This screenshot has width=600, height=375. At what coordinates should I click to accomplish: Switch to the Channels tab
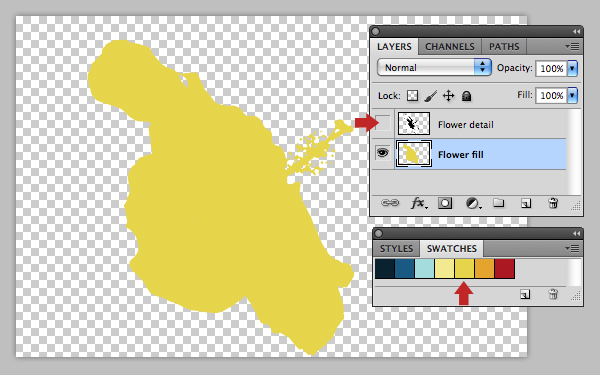click(x=450, y=47)
